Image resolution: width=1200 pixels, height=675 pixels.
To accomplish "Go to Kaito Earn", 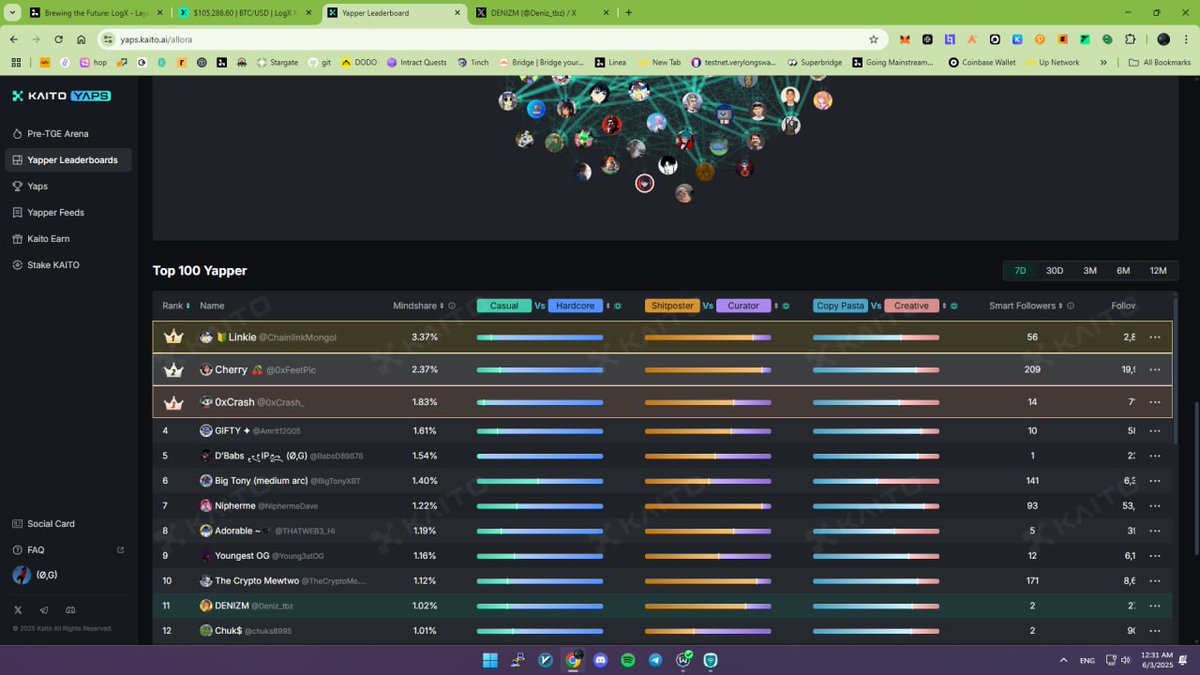I will pyautogui.click(x=50, y=239).
